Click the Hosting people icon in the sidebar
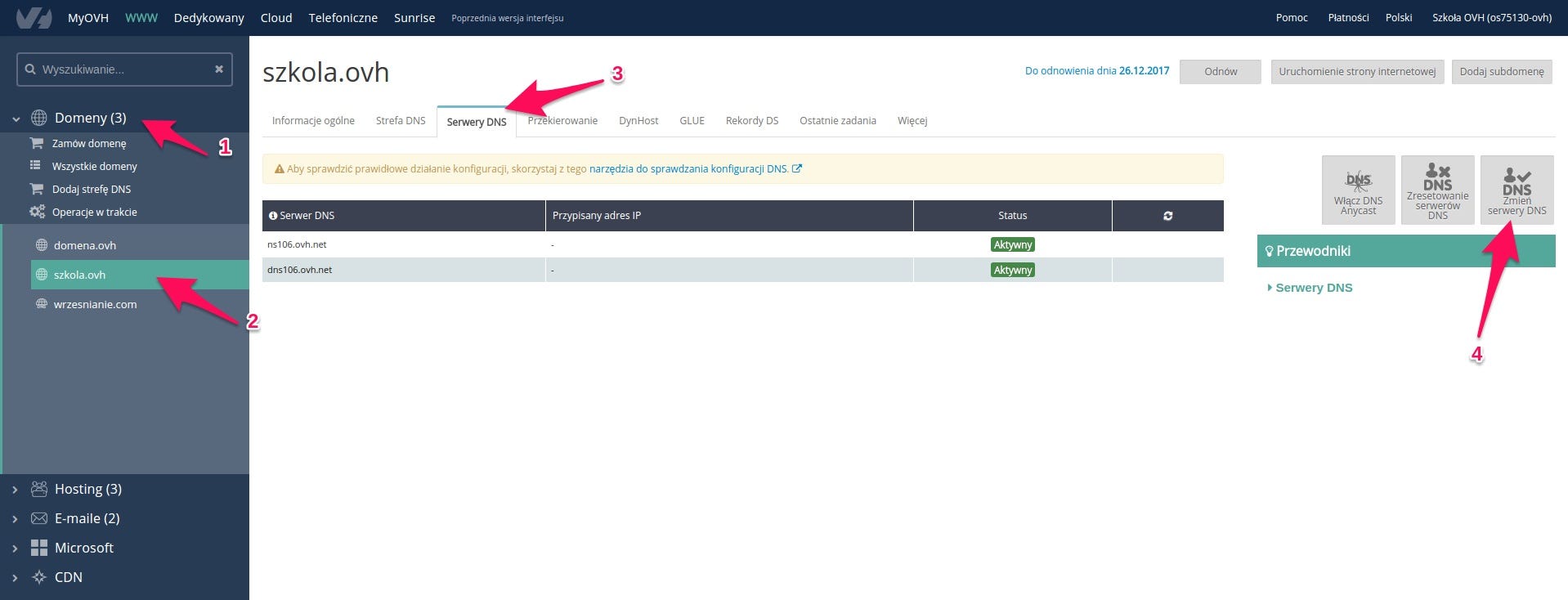The height and width of the screenshot is (600, 1568). click(38, 489)
